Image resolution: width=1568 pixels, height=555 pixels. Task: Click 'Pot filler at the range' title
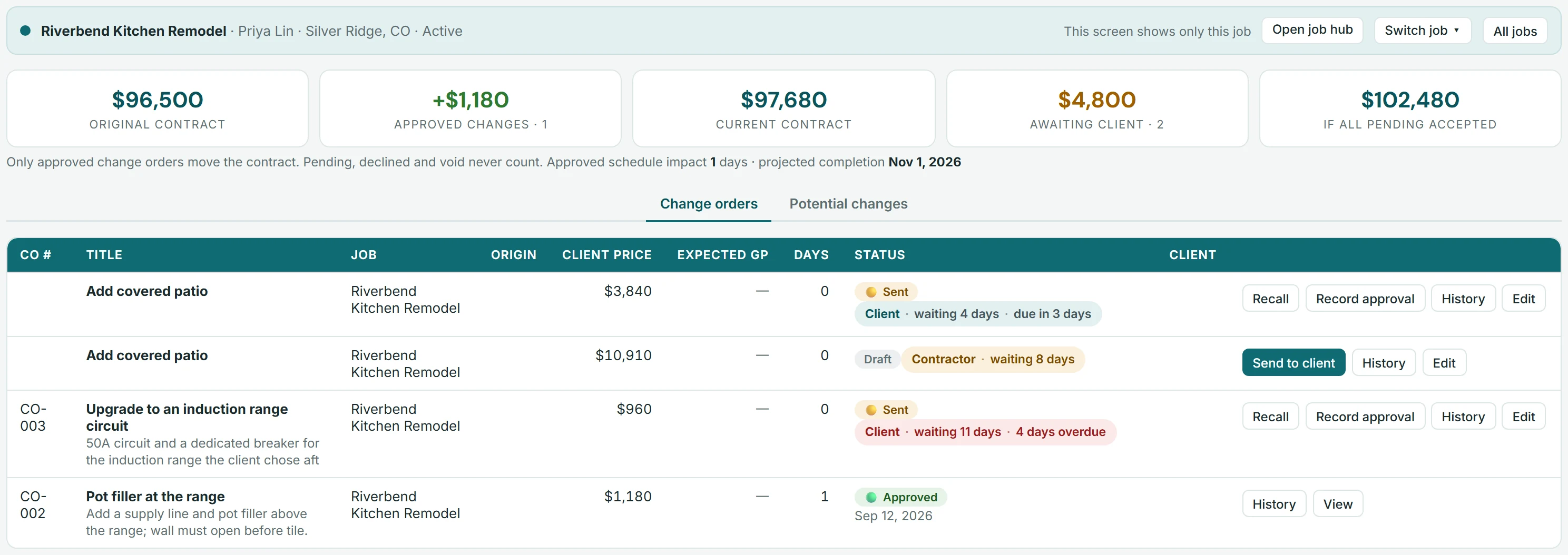[155, 497]
